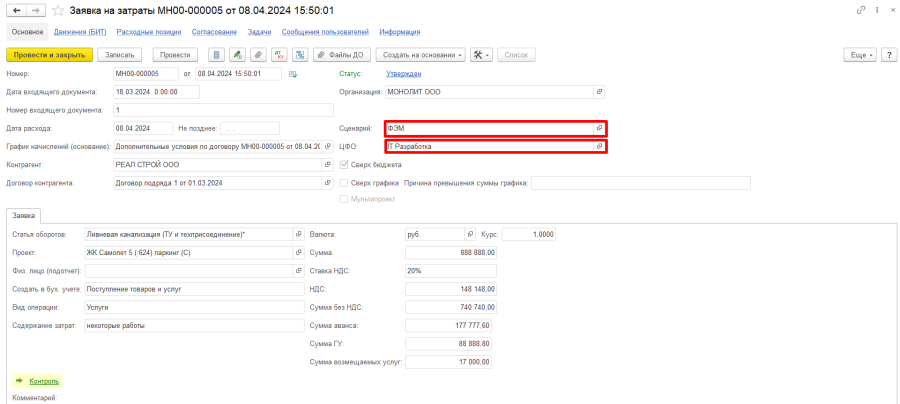The image size is (900, 404).
Task: Go back with the left arrow button
Action: (x=15, y=10)
